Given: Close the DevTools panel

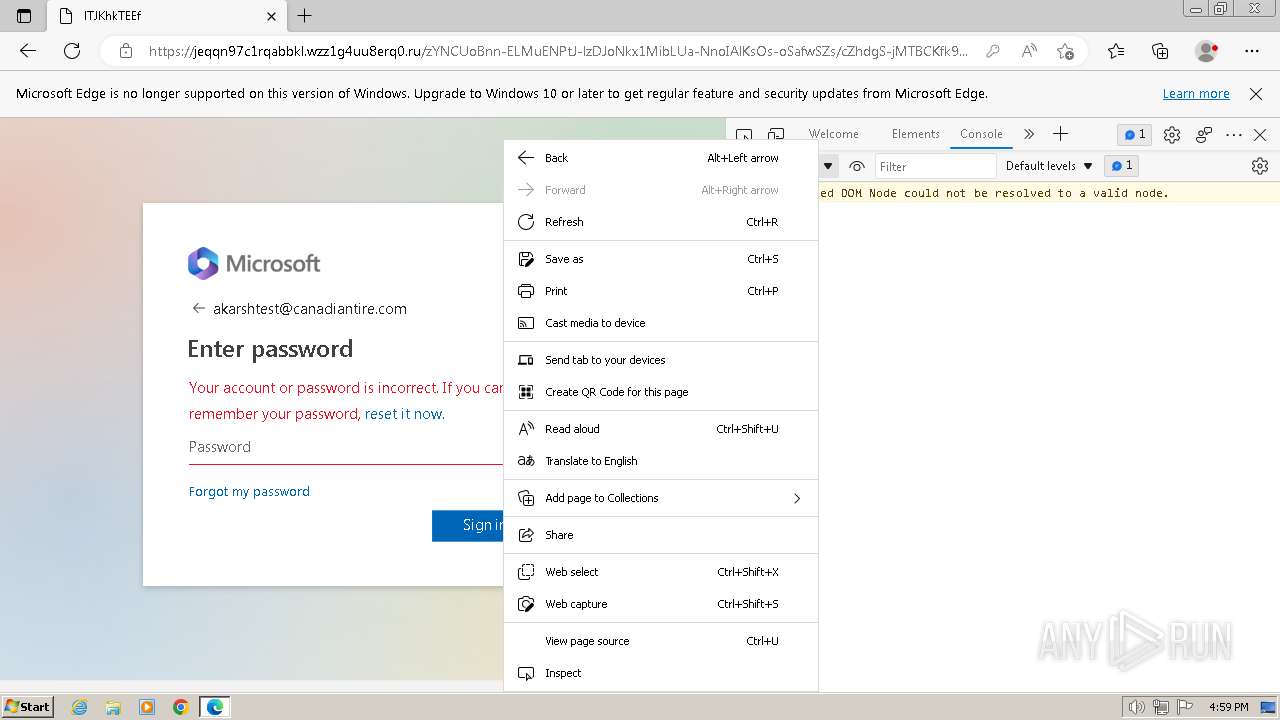Looking at the screenshot, I should (1260, 134).
